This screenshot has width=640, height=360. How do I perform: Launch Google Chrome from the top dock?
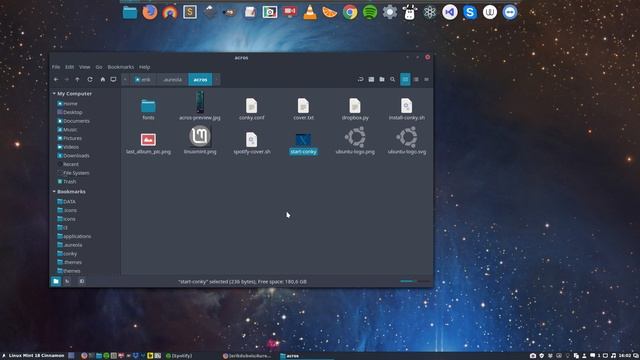tap(350, 12)
